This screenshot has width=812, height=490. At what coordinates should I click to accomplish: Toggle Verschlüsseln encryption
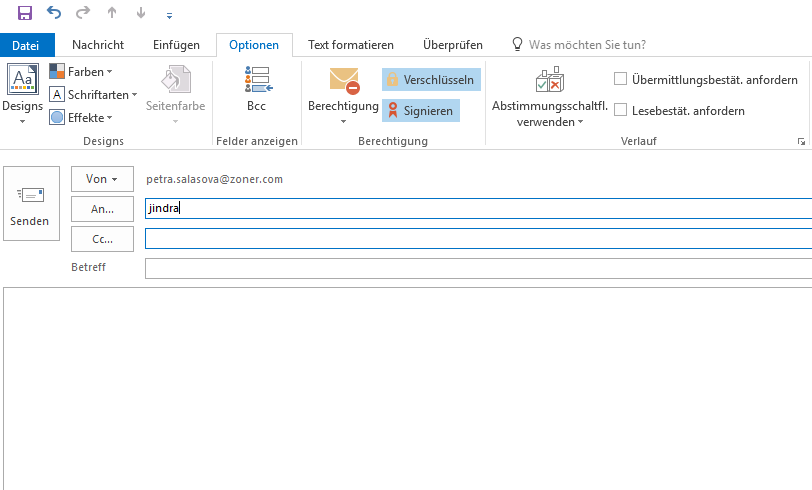[431, 80]
